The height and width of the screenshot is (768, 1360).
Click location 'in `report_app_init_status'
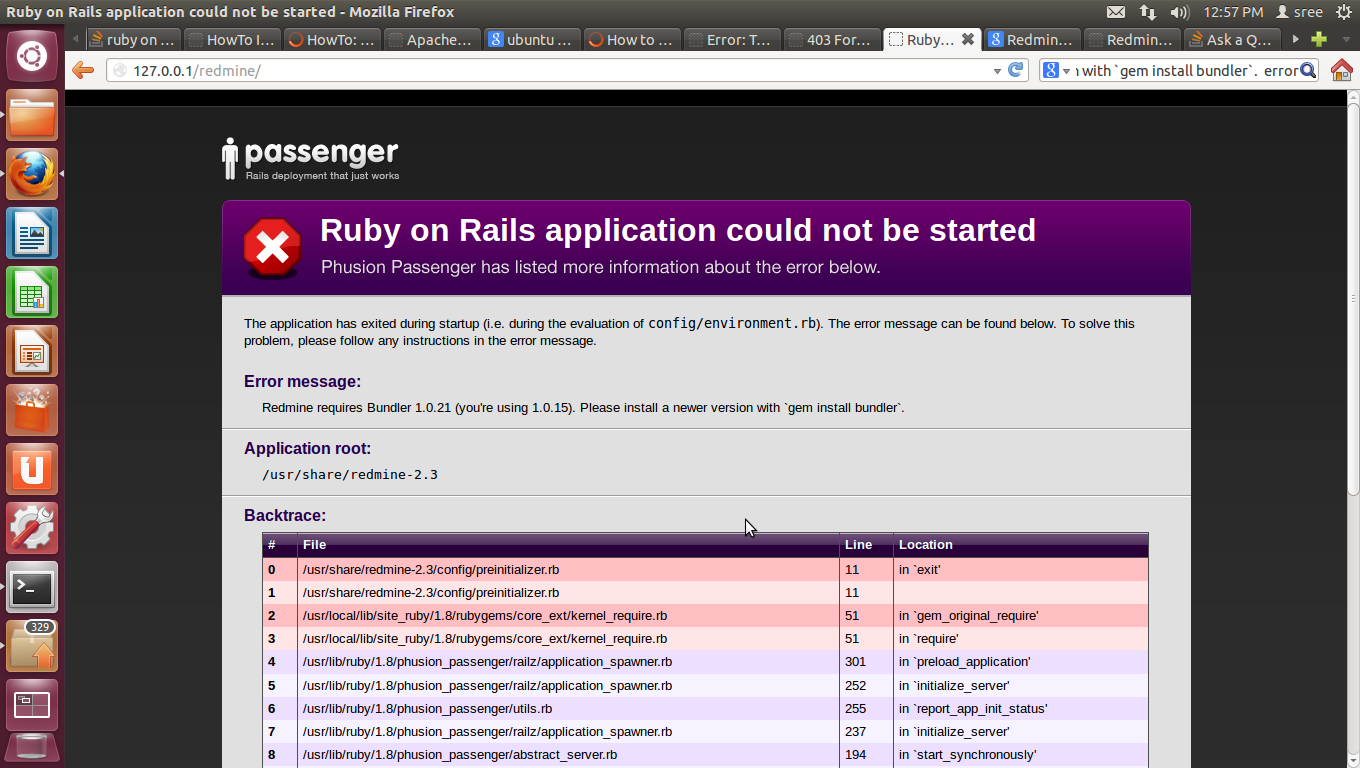click(x=973, y=709)
